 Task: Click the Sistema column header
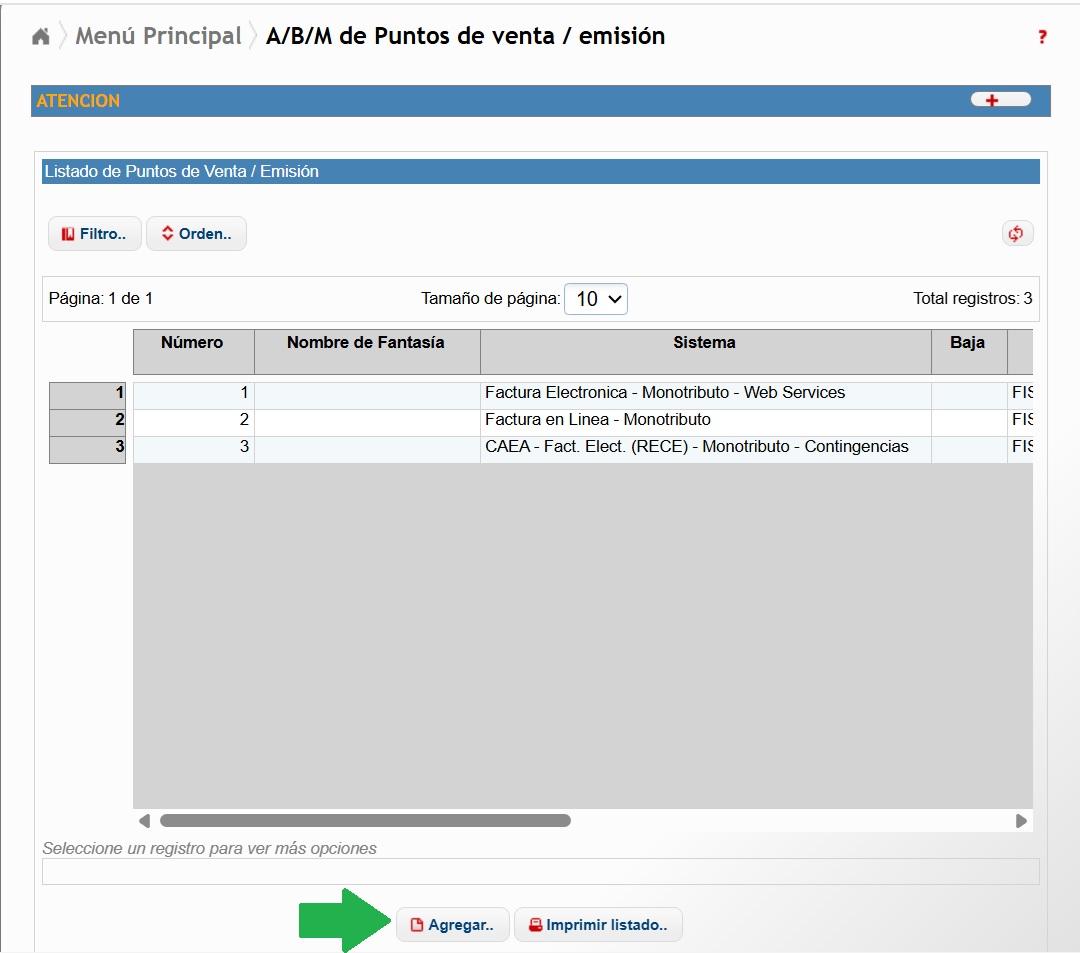coord(704,343)
